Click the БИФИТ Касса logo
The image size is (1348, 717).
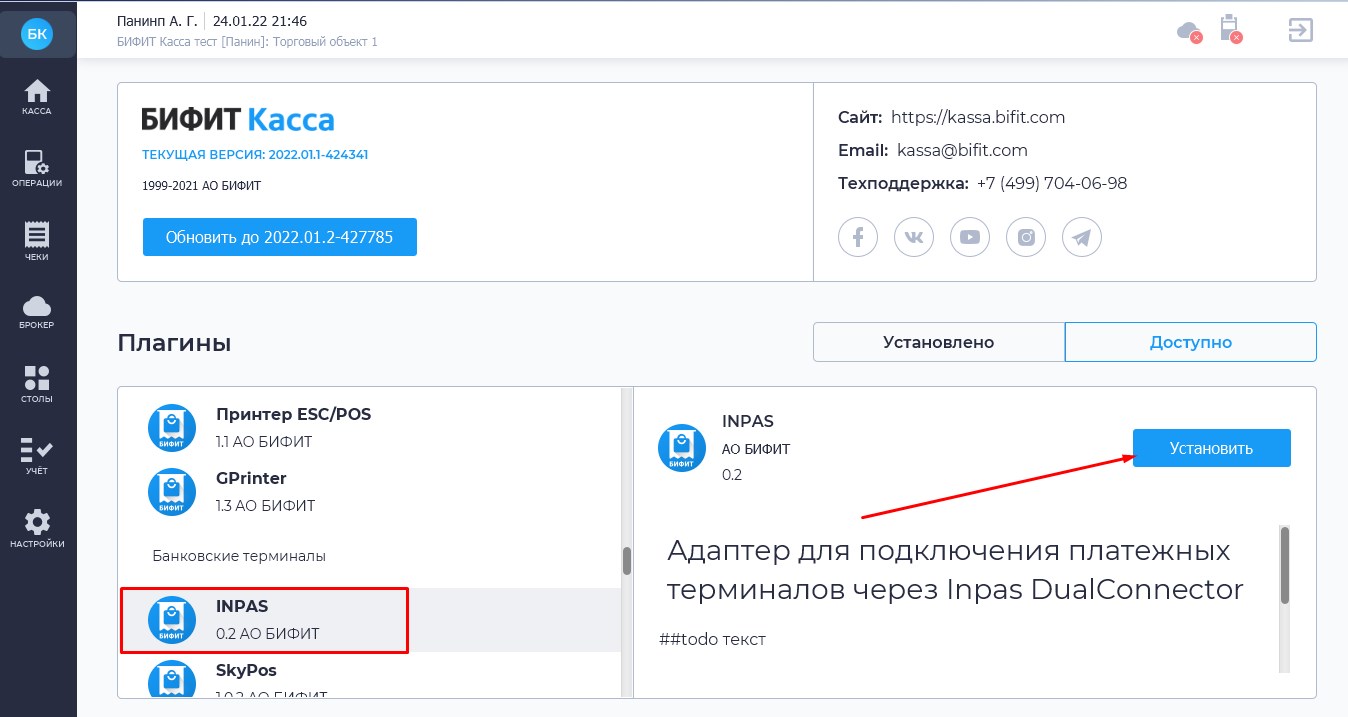[238, 120]
